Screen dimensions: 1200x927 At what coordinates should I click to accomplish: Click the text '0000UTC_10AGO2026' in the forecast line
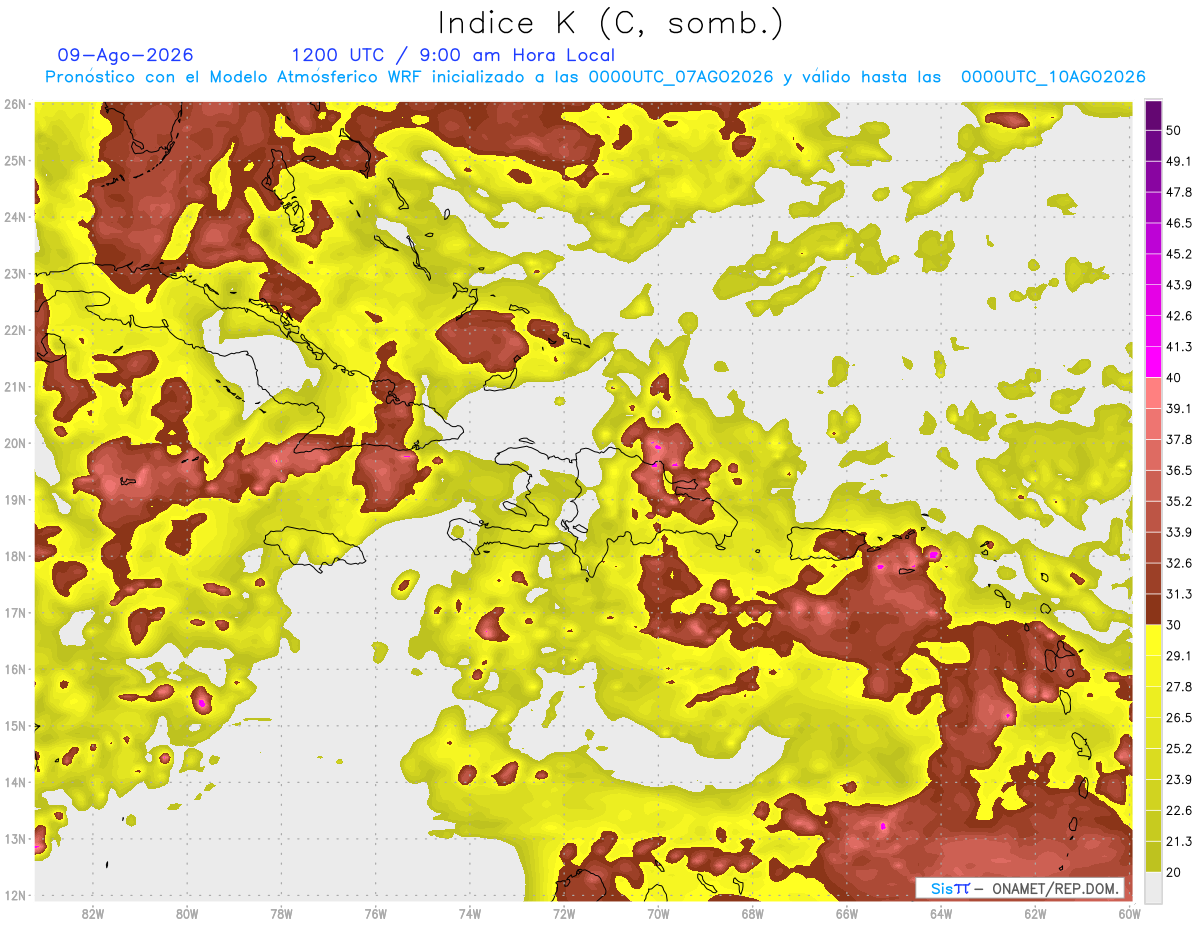(1053, 77)
